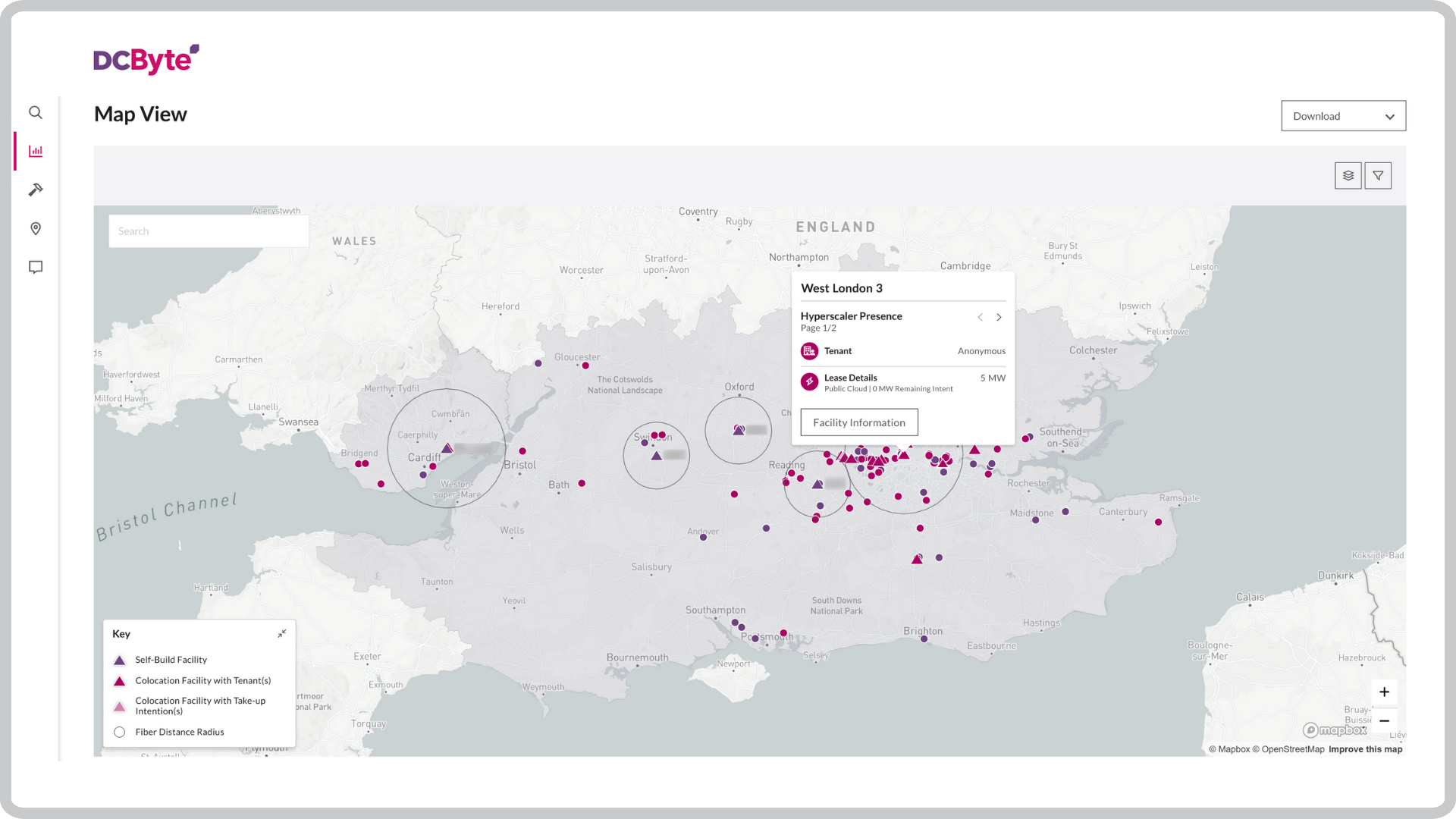
Task: Click the previous page chevron in popup
Action: [x=980, y=317]
